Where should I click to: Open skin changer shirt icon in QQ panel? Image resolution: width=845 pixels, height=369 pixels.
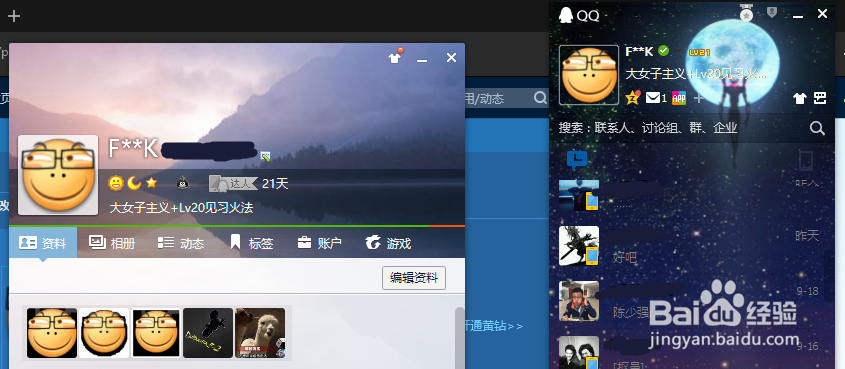(800, 98)
